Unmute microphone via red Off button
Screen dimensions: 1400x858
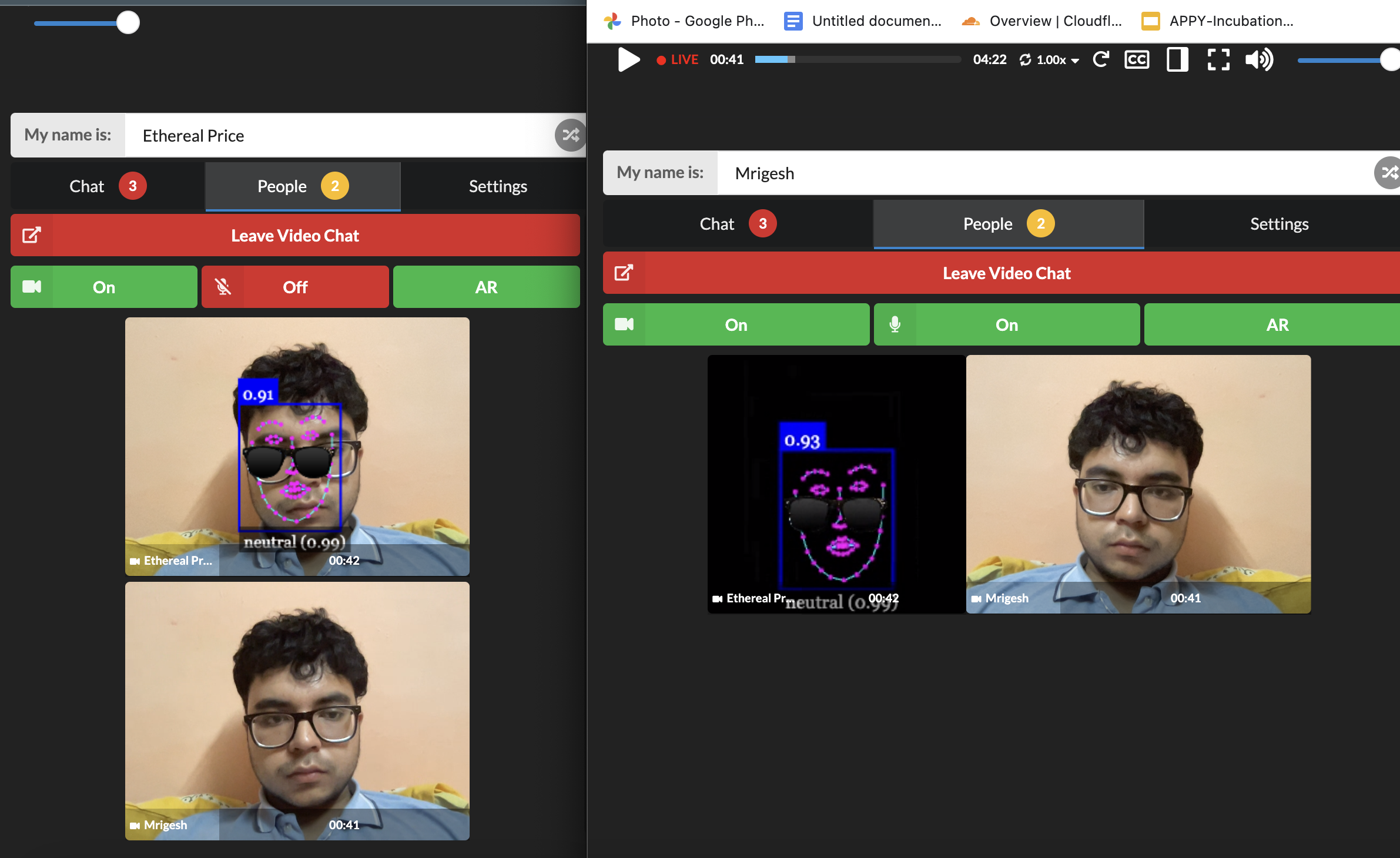coord(295,287)
